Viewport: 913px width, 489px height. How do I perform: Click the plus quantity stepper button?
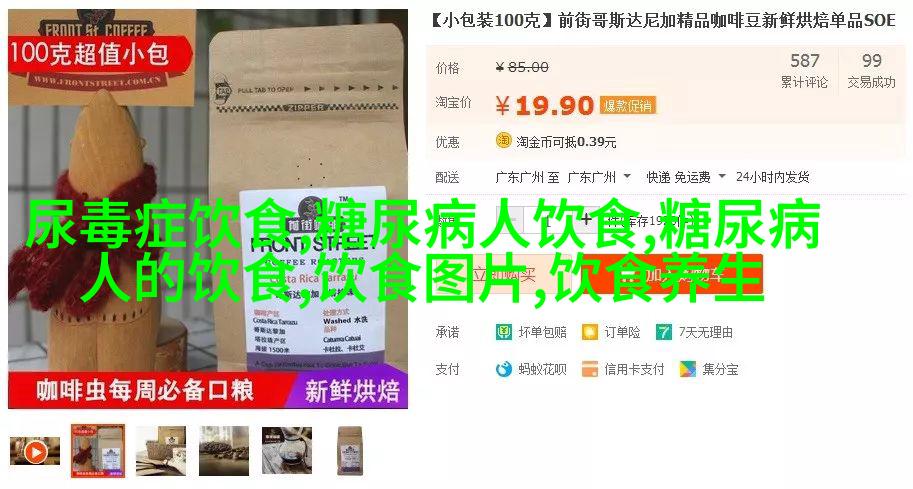tap(586, 220)
